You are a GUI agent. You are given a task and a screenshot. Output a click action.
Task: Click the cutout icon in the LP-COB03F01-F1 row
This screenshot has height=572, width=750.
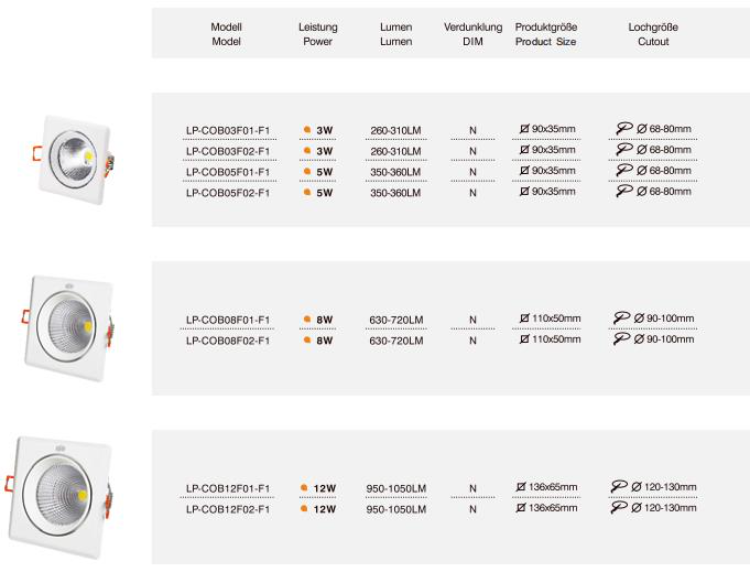pyautogui.click(x=625, y=129)
